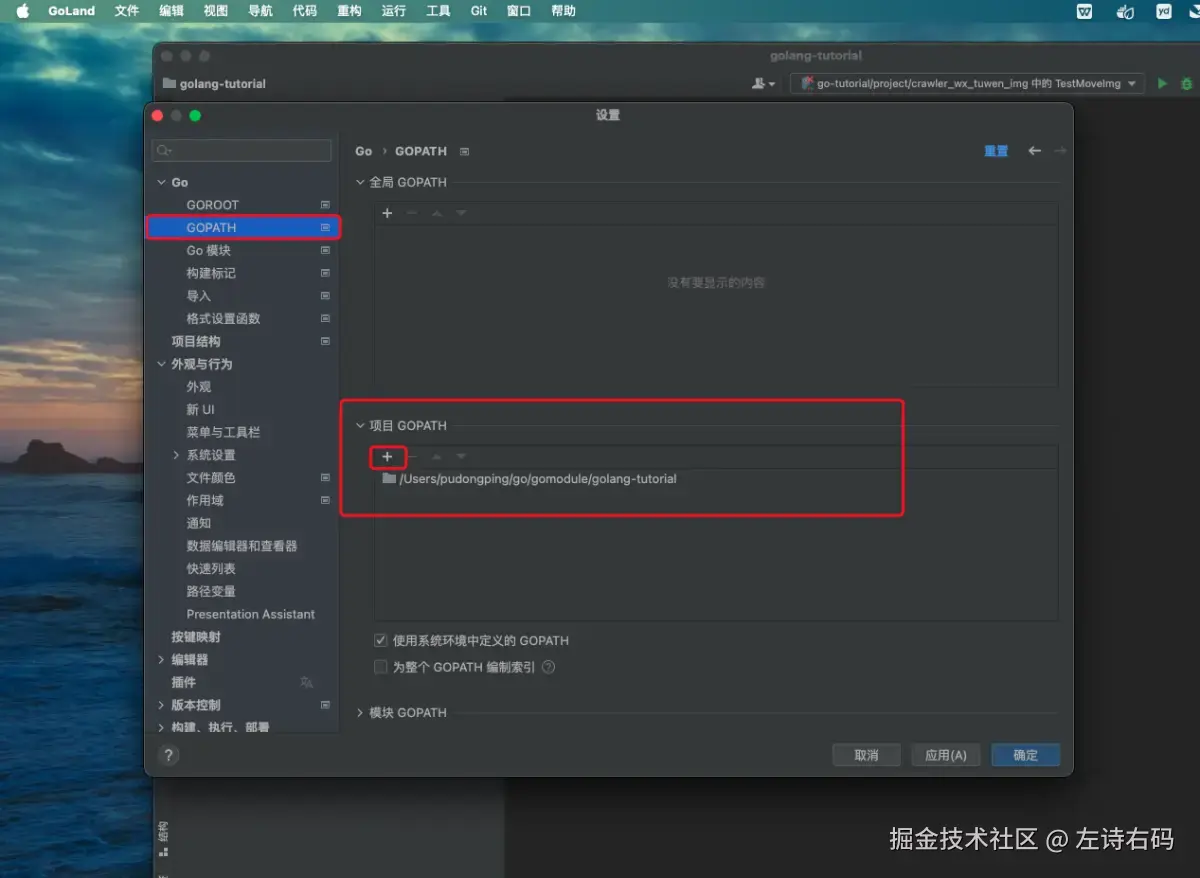Click the project-scope icon beside Go 模块
1200x878 pixels.
(325, 250)
